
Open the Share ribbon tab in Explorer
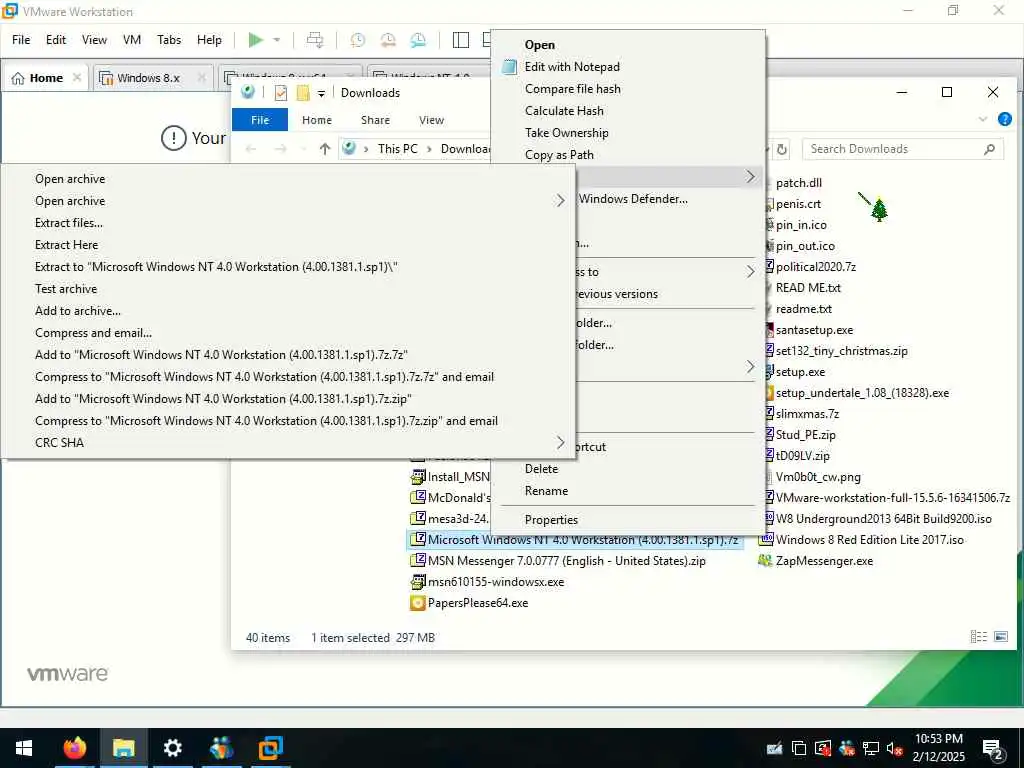(x=376, y=120)
